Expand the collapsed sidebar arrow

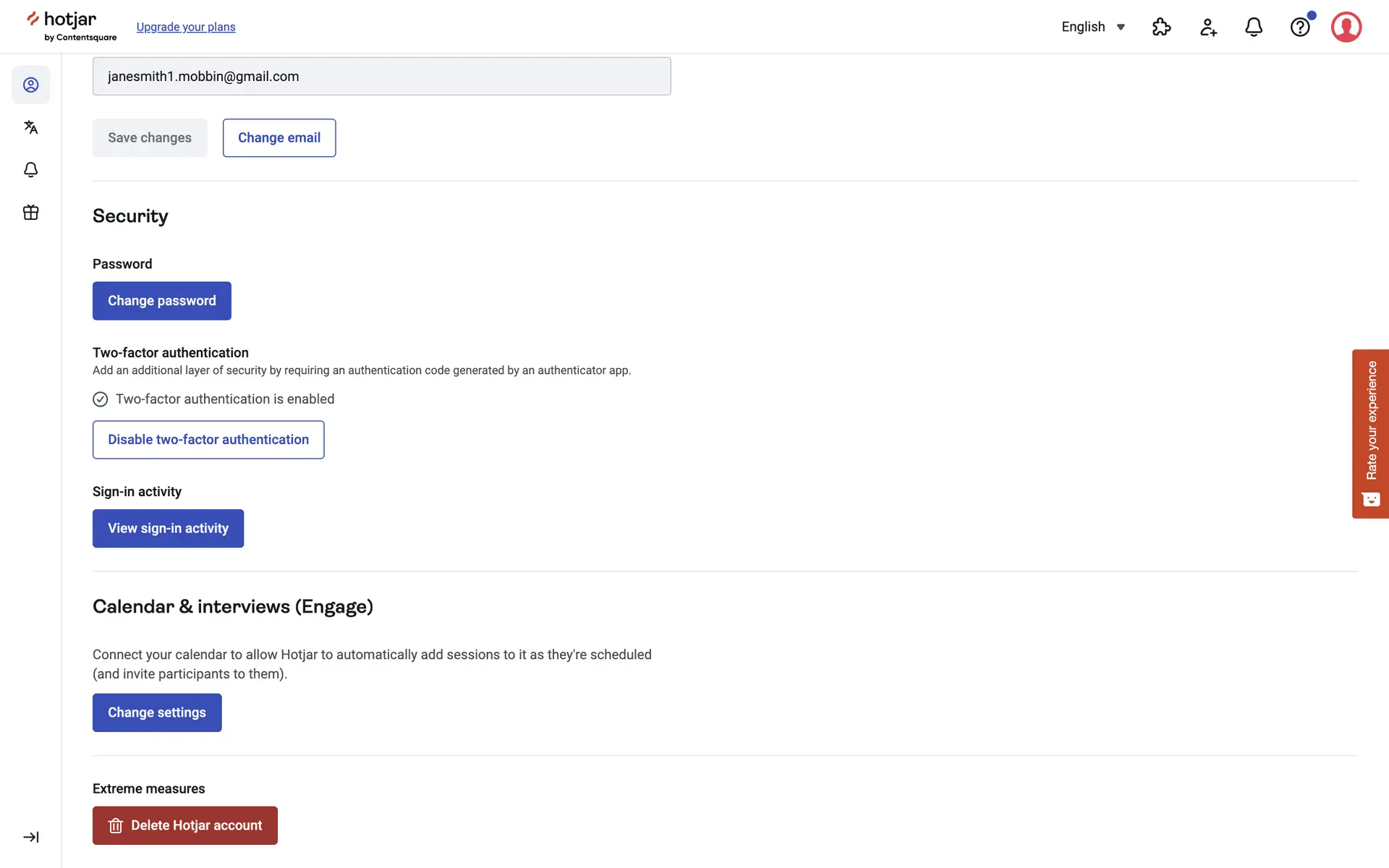click(30, 837)
